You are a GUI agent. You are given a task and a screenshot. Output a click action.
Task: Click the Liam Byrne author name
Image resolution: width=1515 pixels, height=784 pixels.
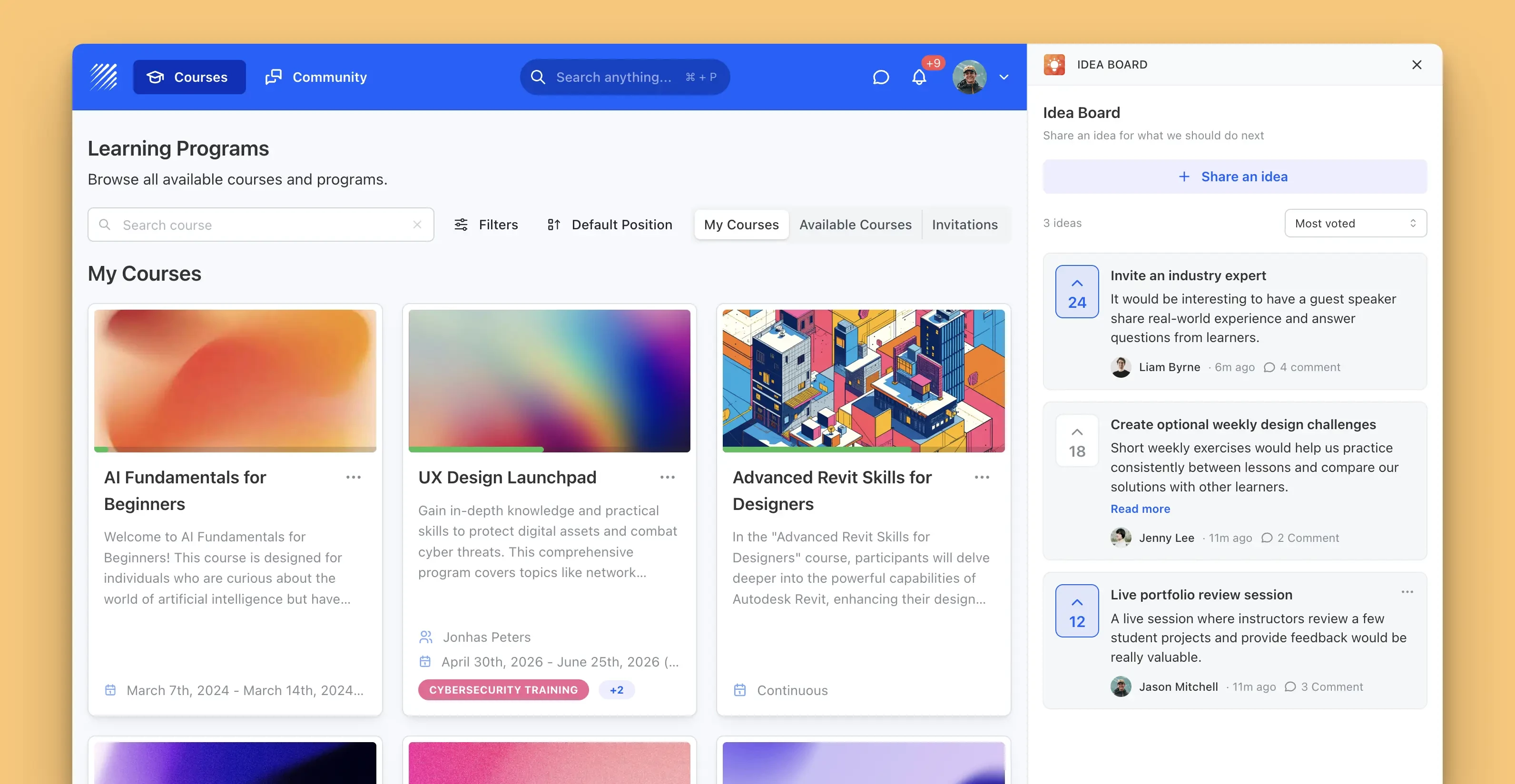tap(1169, 367)
